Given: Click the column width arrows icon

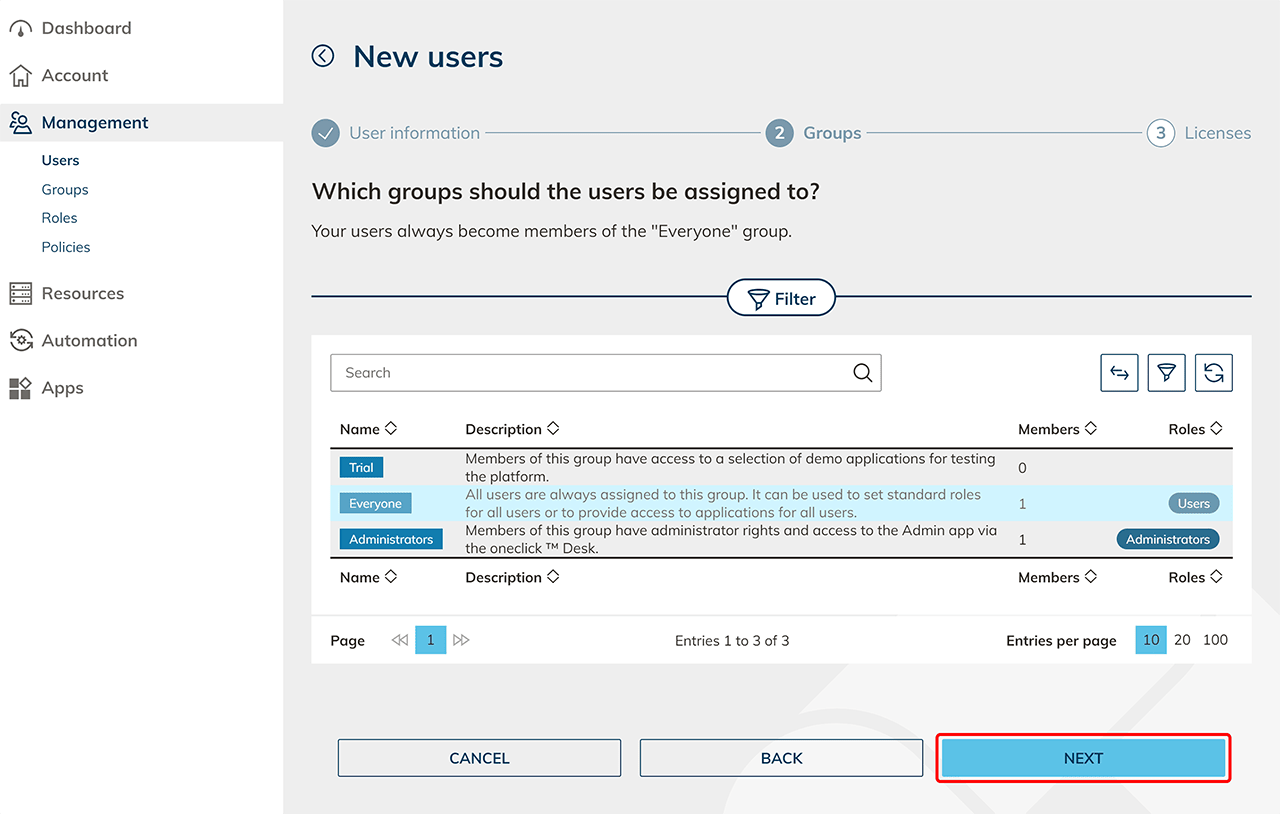Looking at the screenshot, I should pyautogui.click(x=1119, y=373).
